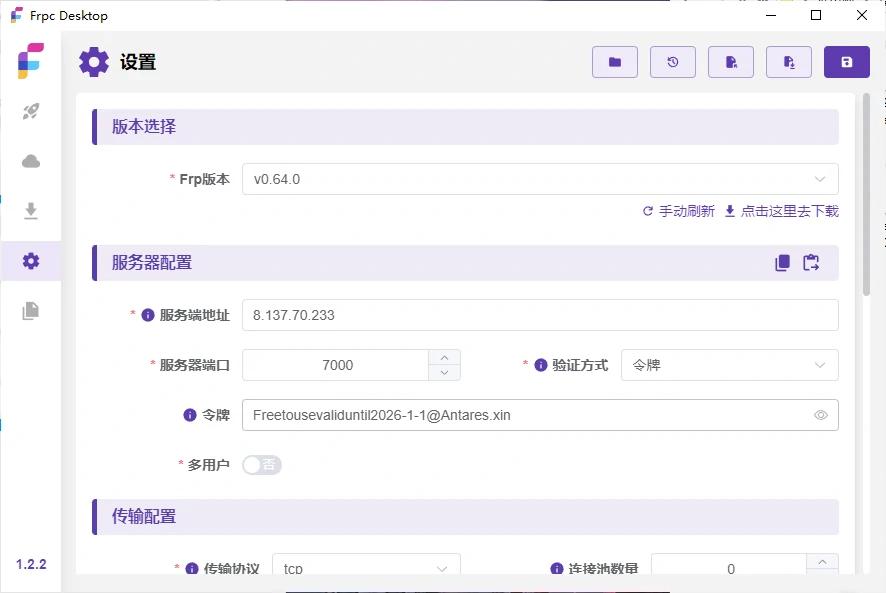
Task: Click the clipboard paste server config icon
Action: click(x=811, y=263)
